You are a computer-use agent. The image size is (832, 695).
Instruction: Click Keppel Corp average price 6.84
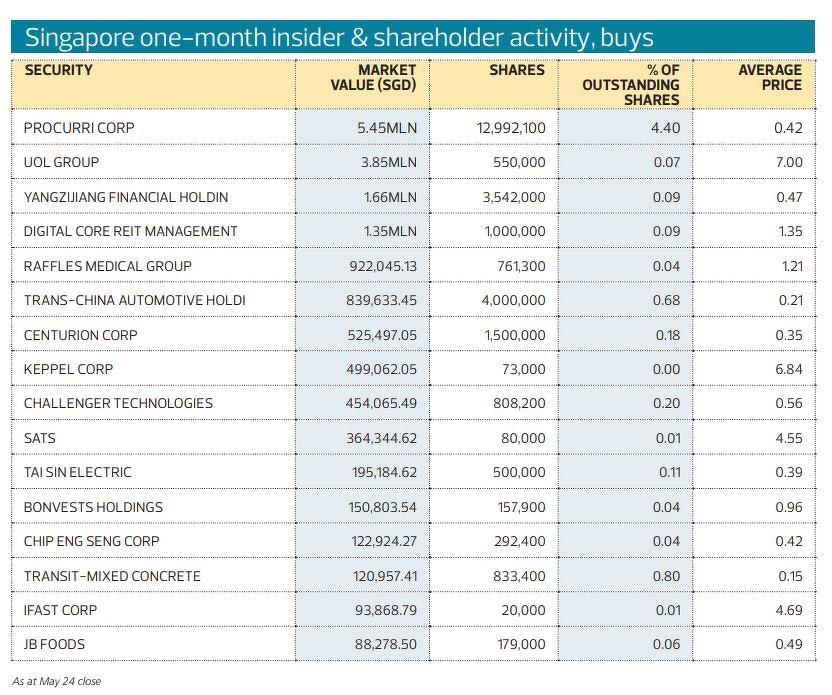(x=788, y=370)
